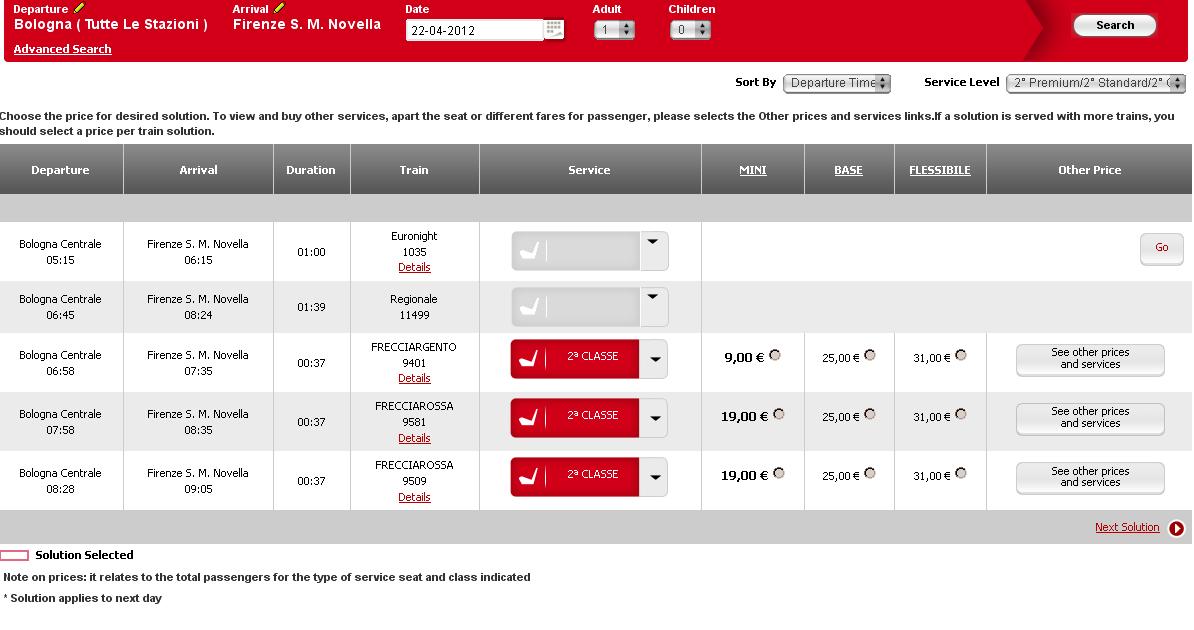Click seat icon for Regionale 11499 service
The height and width of the screenshot is (630, 1194).
(529, 307)
